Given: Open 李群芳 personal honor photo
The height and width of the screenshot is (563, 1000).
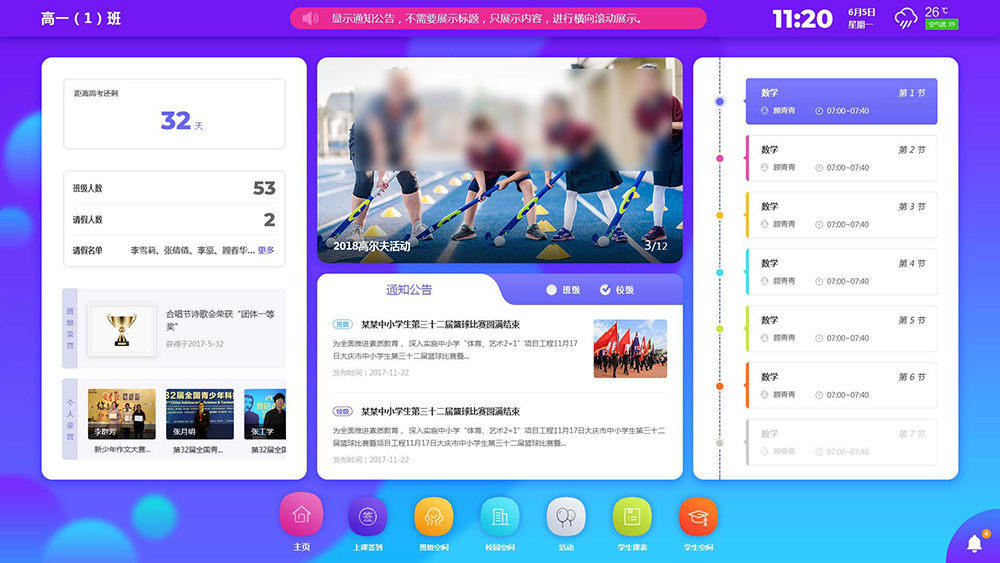Looking at the screenshot, I should pos(122,414).
